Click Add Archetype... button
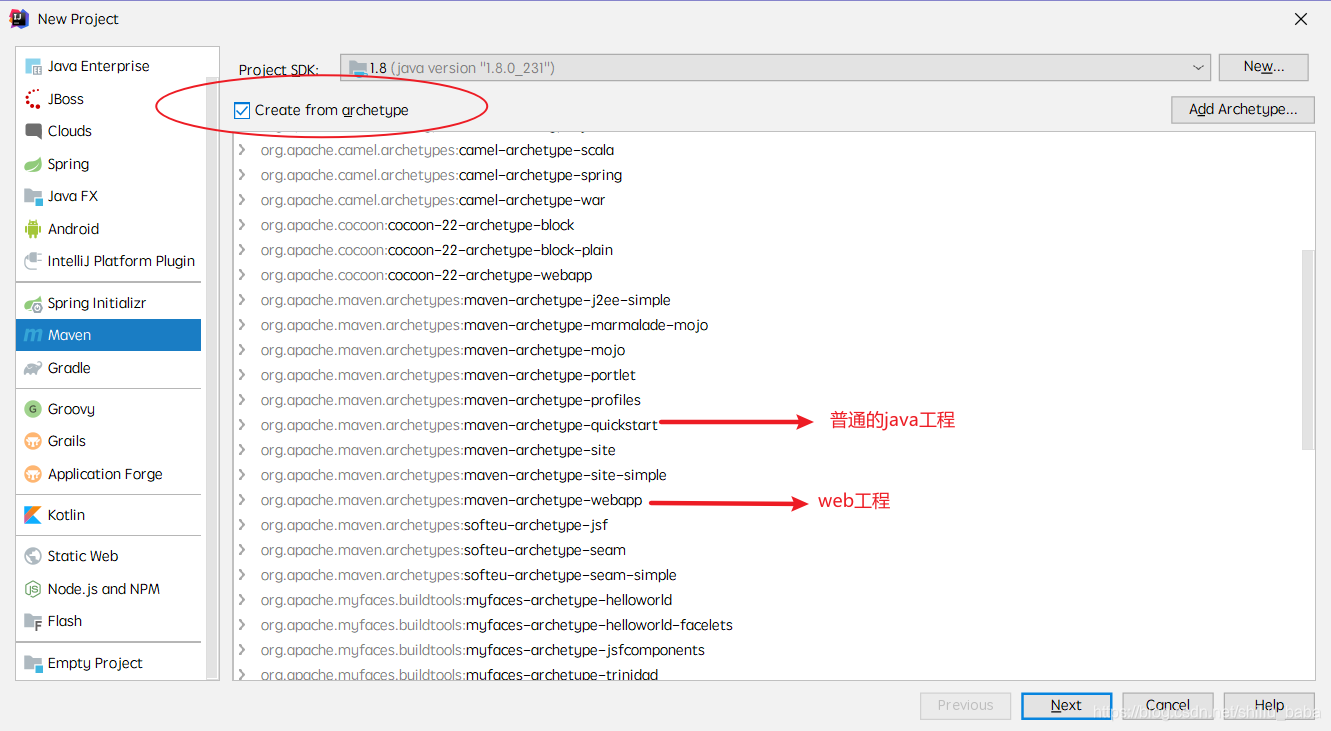Screen dimensions: 1331x731 [x=1243, y=110]
